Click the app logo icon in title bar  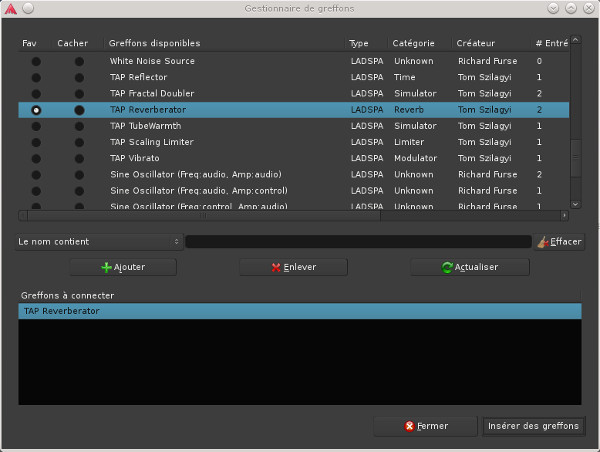pos(9,8)
